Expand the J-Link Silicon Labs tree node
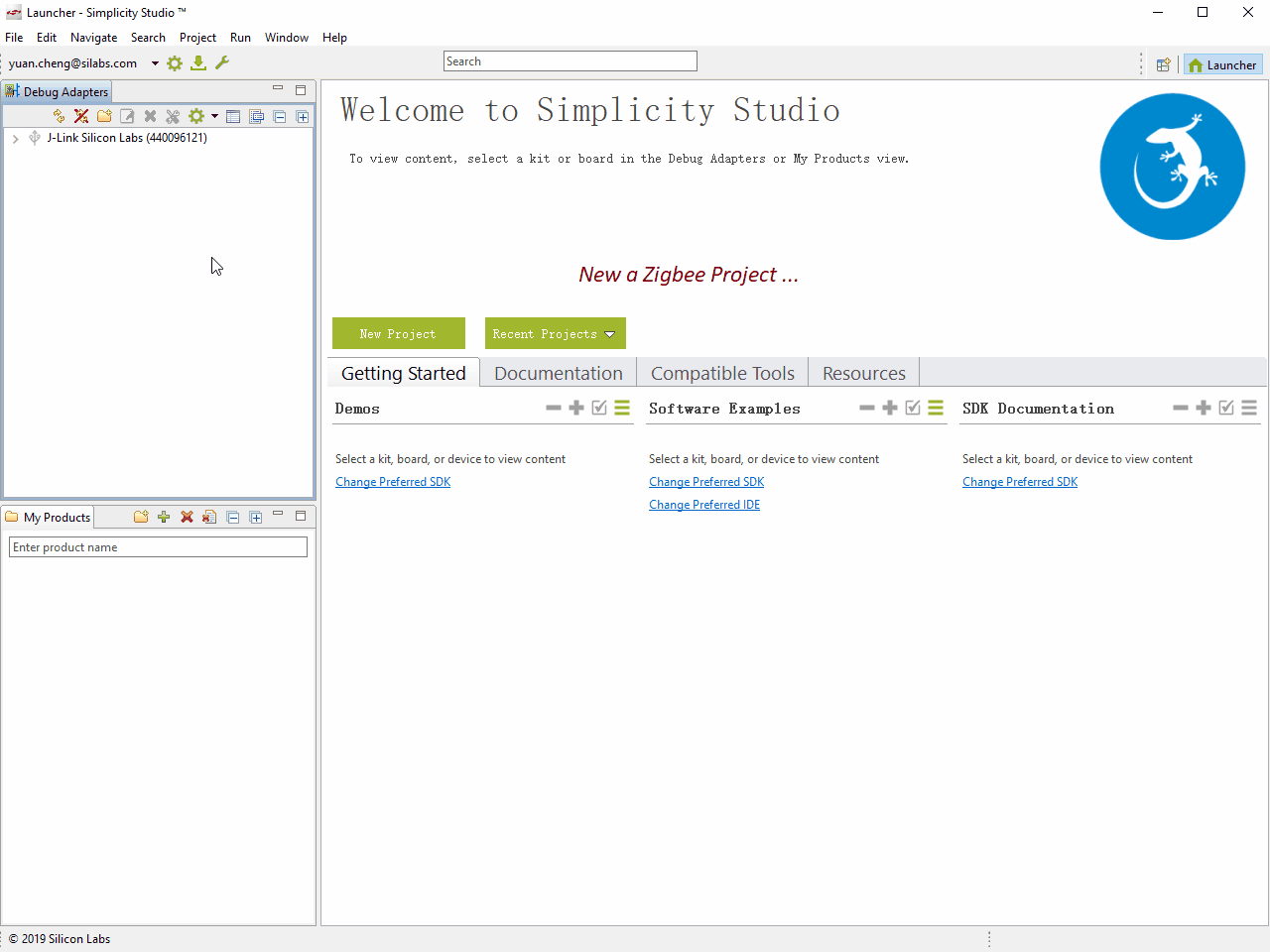Viewport: 1270px width, 952px height. (16, 139)
